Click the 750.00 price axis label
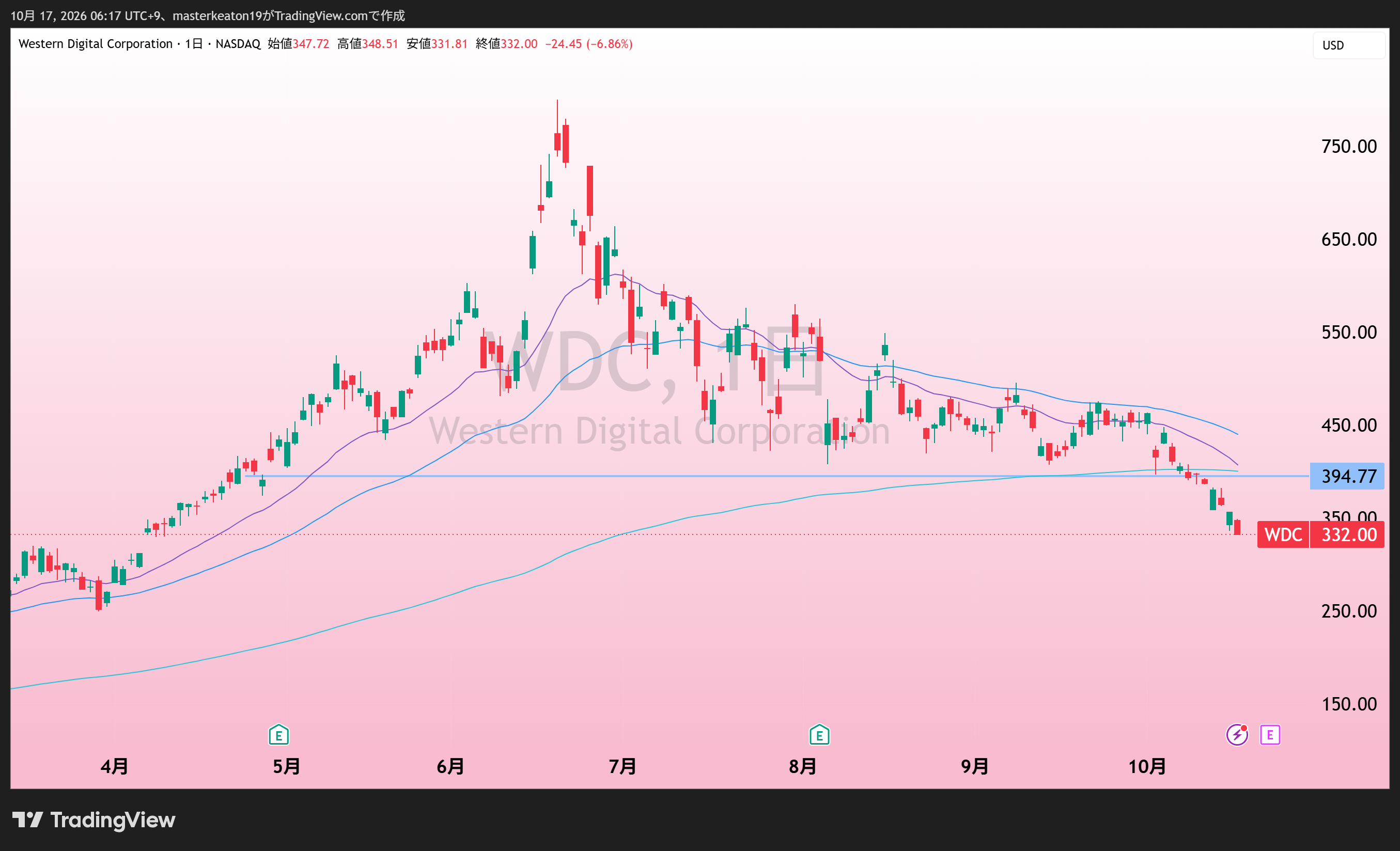The height and width of the screenshot is (851, 1400). [1349, 147]
